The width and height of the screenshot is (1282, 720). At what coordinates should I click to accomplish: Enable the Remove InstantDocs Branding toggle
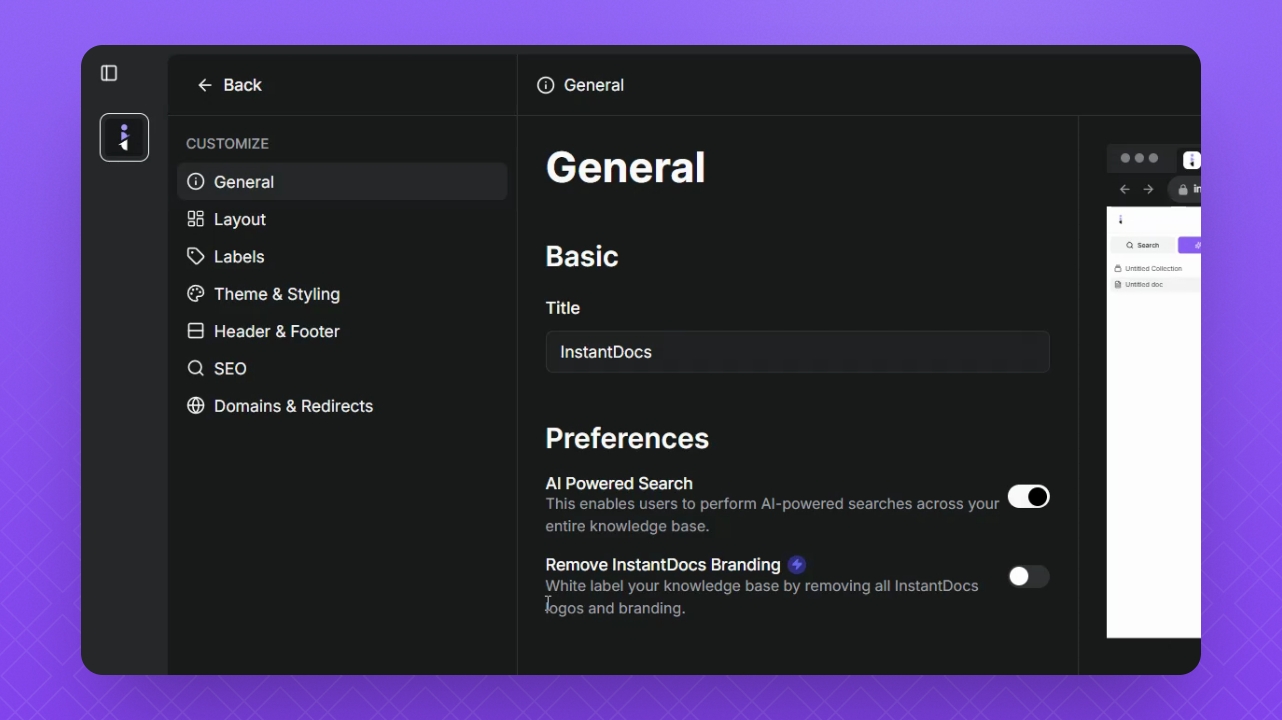(x=1028, y=576)
